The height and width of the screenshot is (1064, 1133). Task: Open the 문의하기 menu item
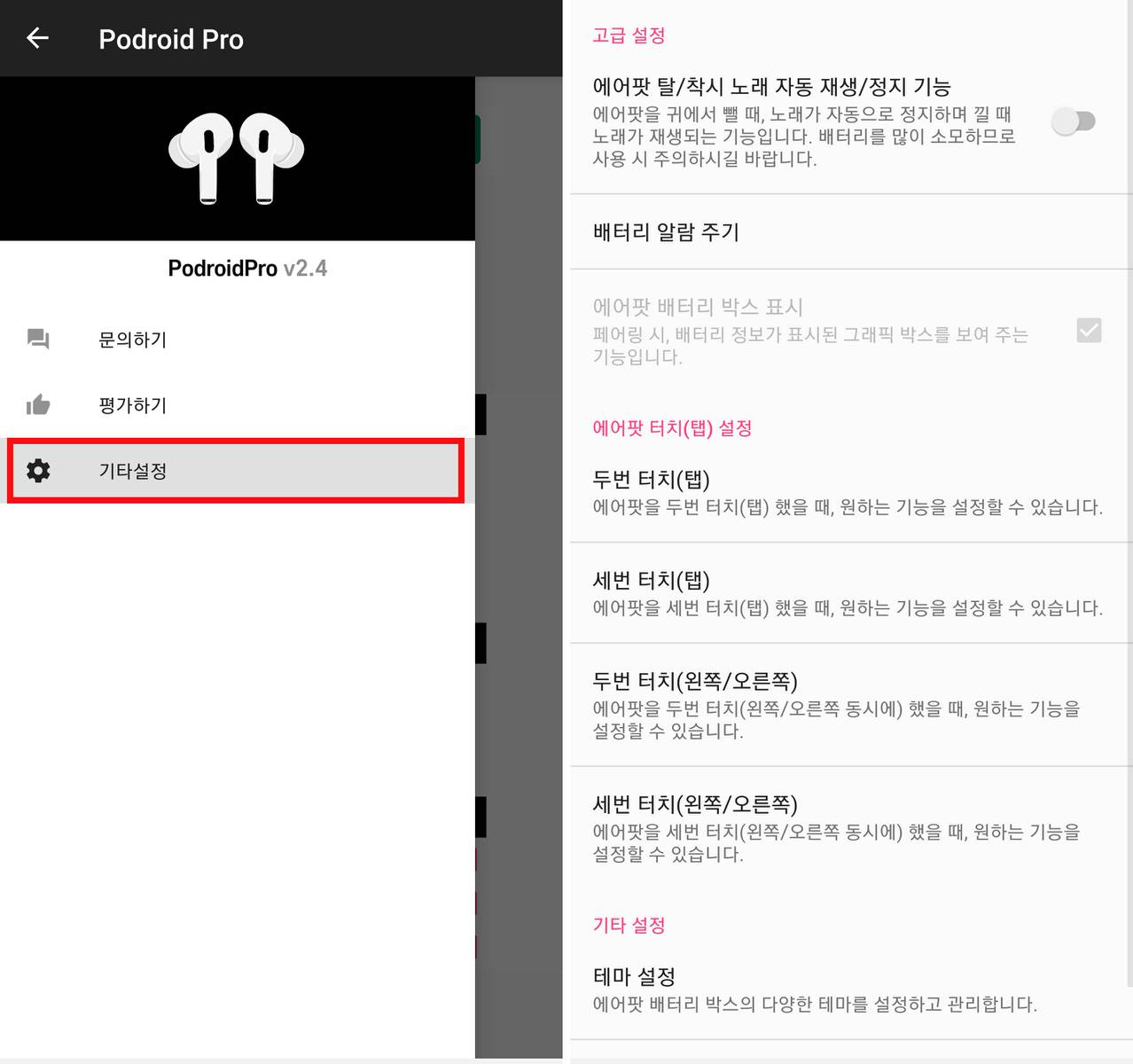tap(238, 340)
